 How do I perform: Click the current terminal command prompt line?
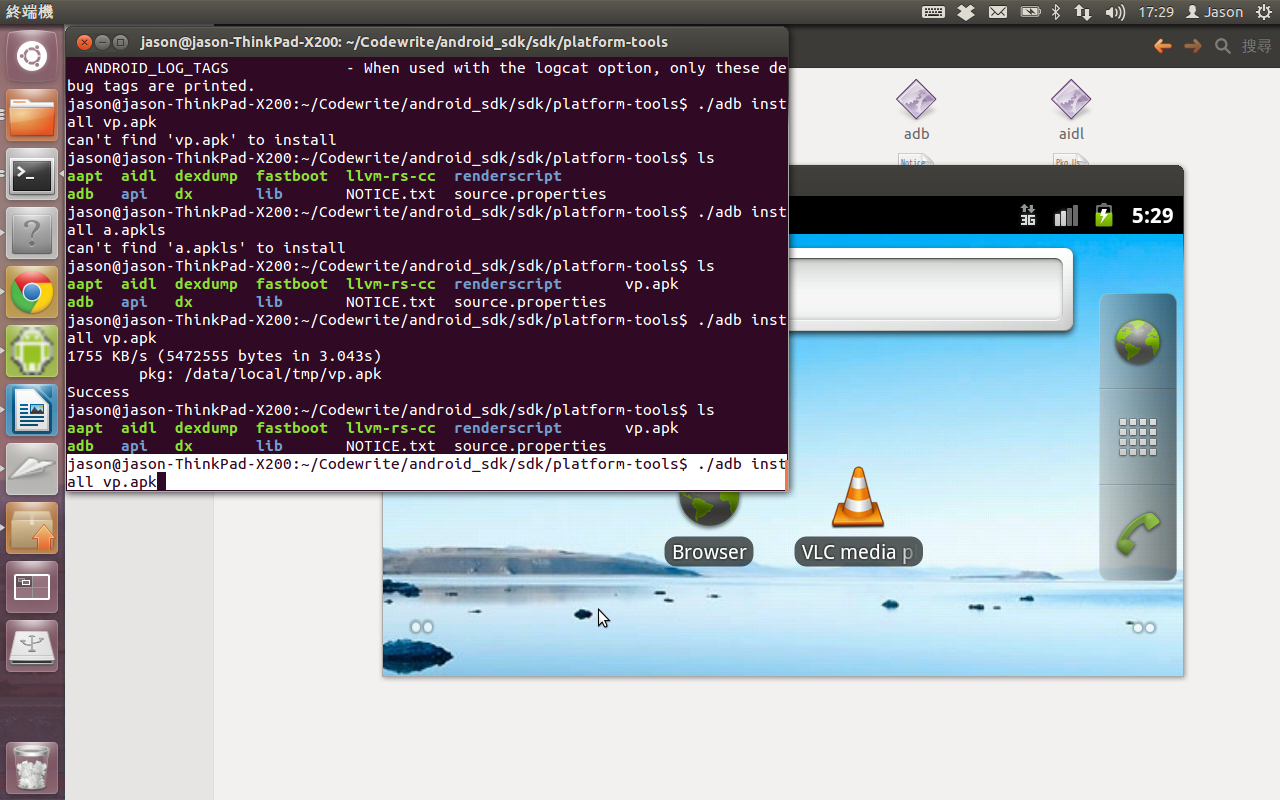click(x=427, y=473)
